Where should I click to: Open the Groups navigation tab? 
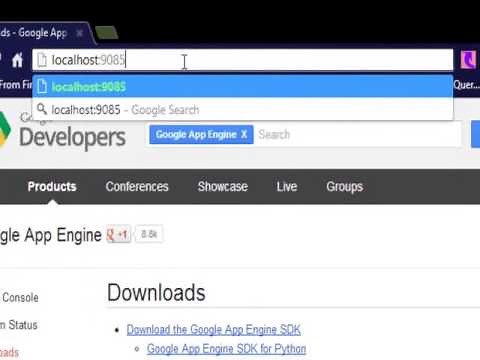(x=345, y=187)
